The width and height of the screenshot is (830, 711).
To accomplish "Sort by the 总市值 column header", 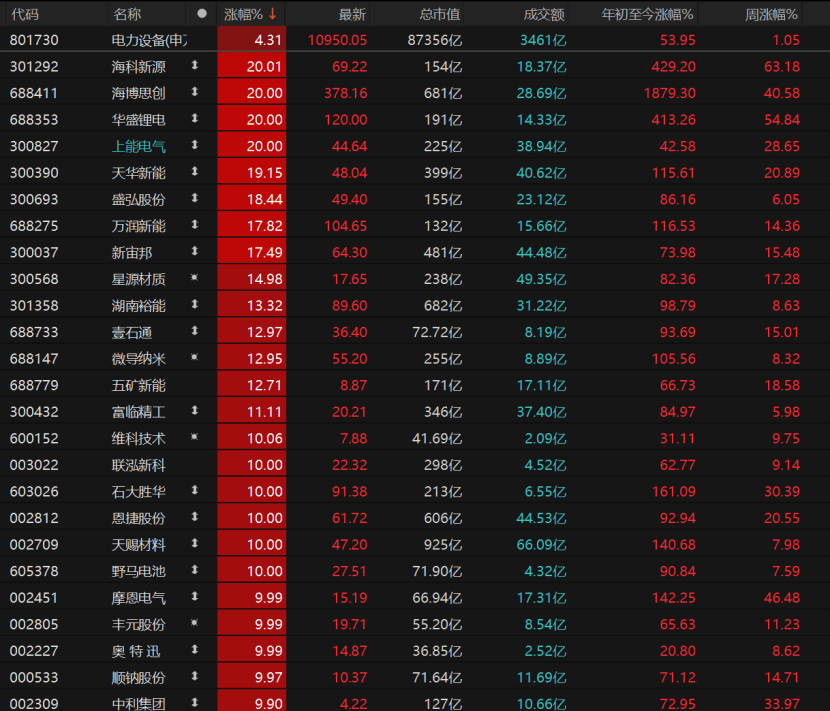I will pos(440,14).
